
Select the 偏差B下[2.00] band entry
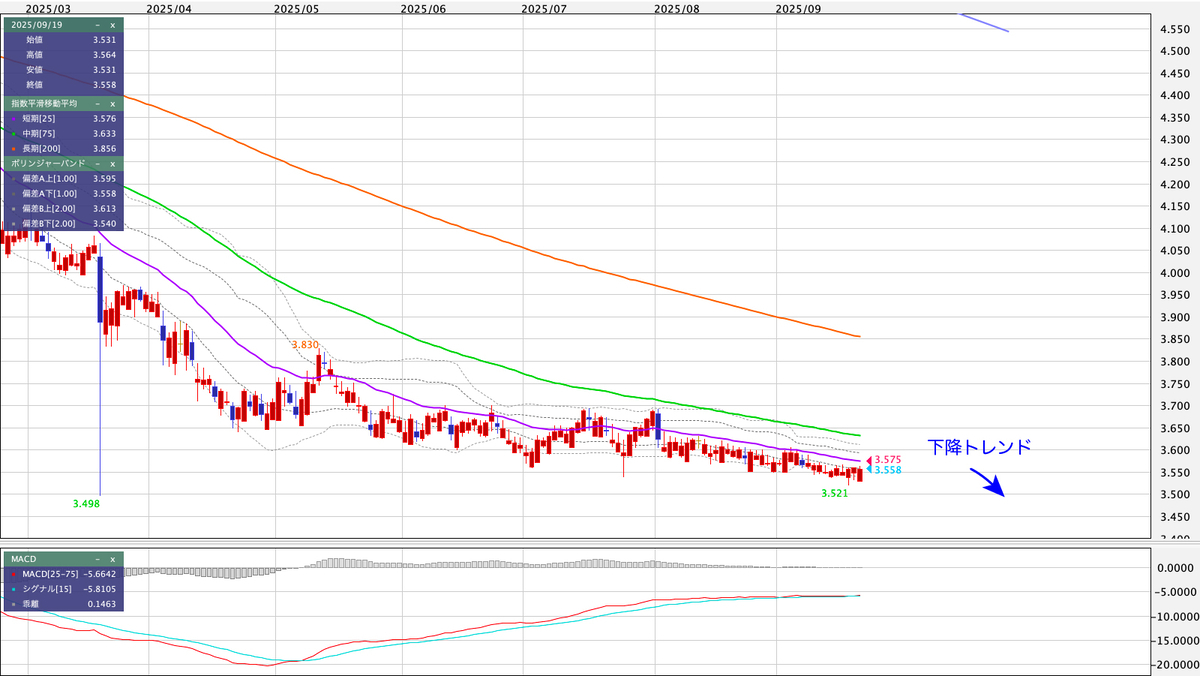[x=50, y=224]
